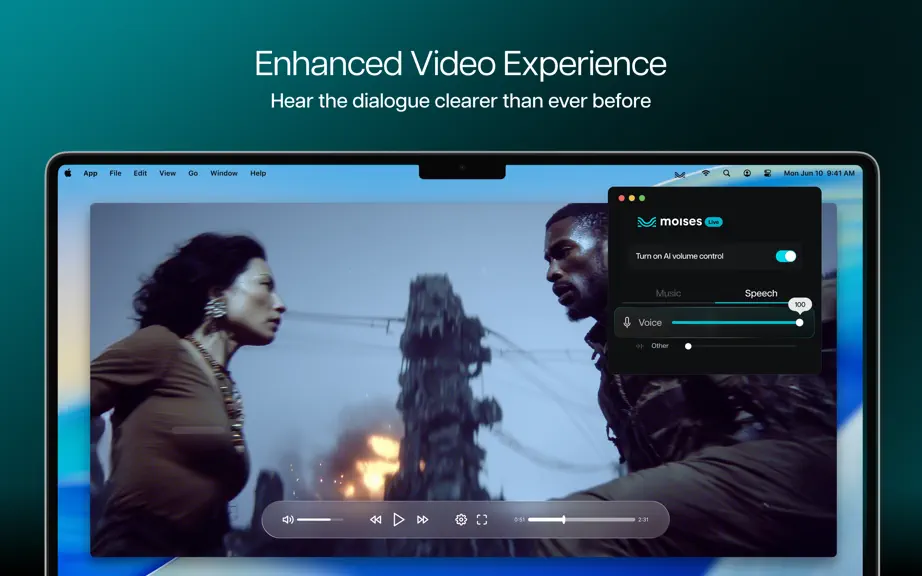
Task: Toggle the AI volume control switch
Action: click(786, 256)
